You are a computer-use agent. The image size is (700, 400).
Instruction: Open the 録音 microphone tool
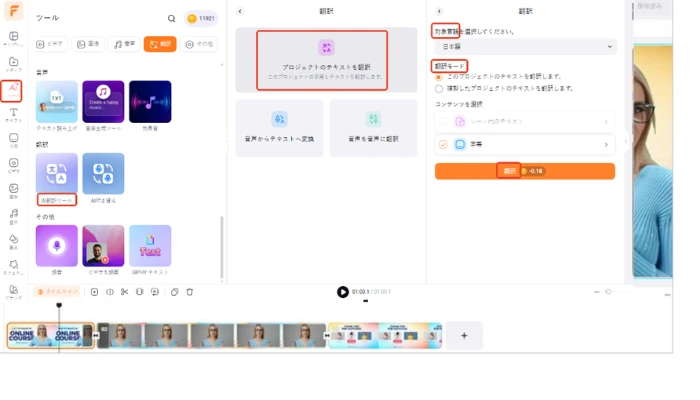(57, 246)
